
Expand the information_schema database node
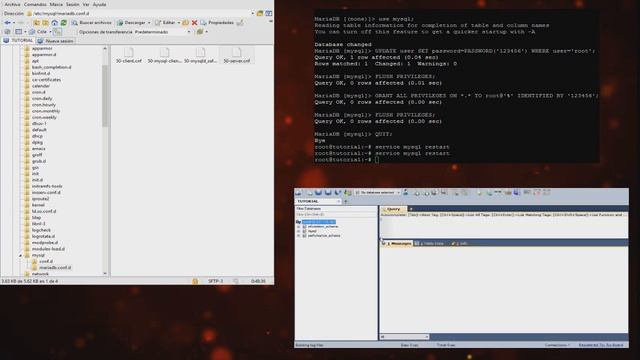(x=299, y=227)
